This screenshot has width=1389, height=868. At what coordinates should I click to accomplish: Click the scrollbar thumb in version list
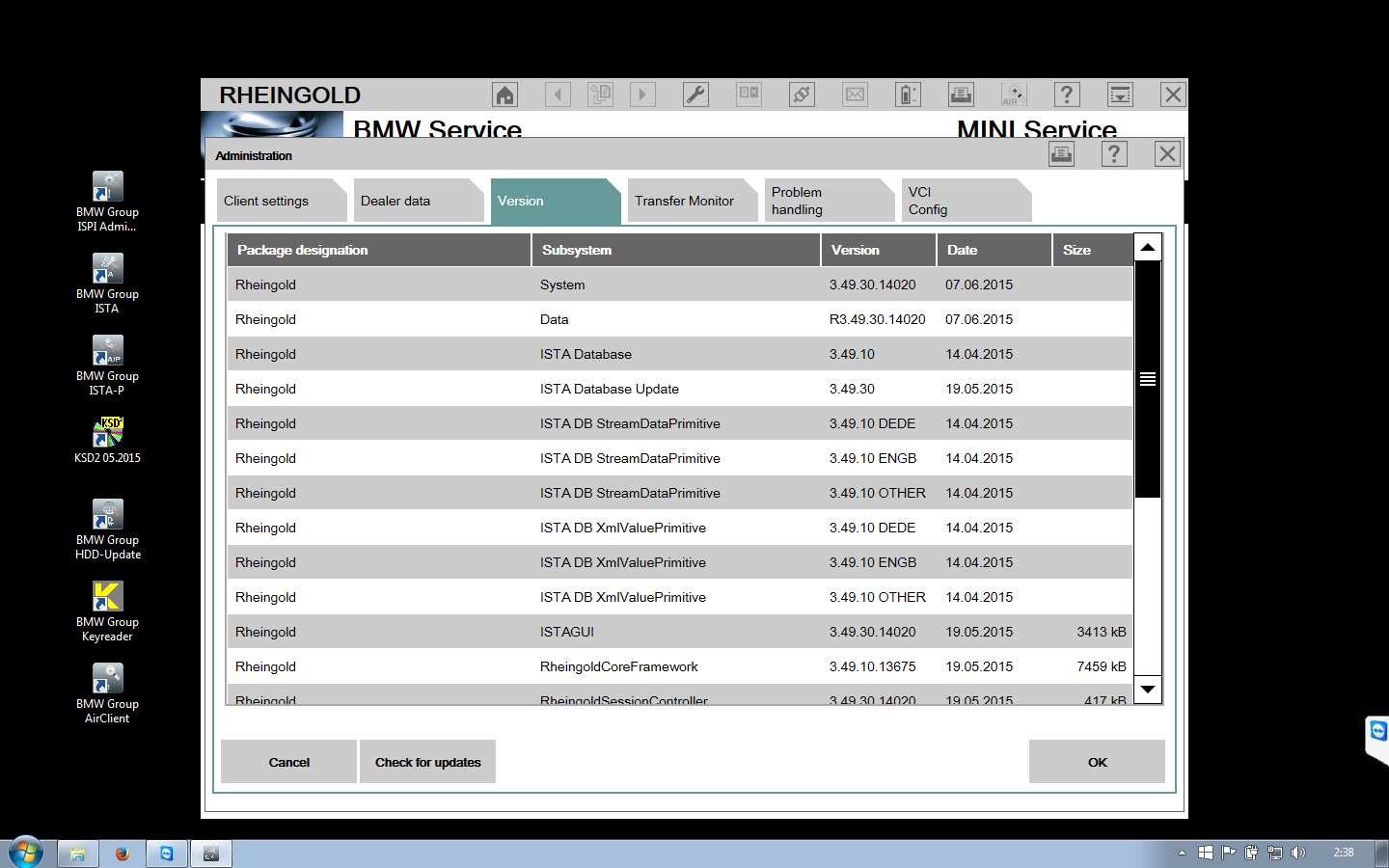tap(1147, 379)
